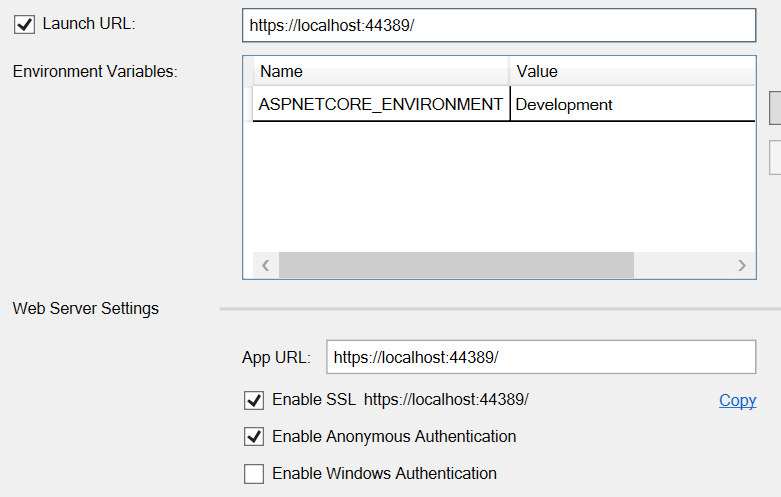Click the Value column header
The height and width of the screenshot is (497, 781).
[x=632, y=71]
